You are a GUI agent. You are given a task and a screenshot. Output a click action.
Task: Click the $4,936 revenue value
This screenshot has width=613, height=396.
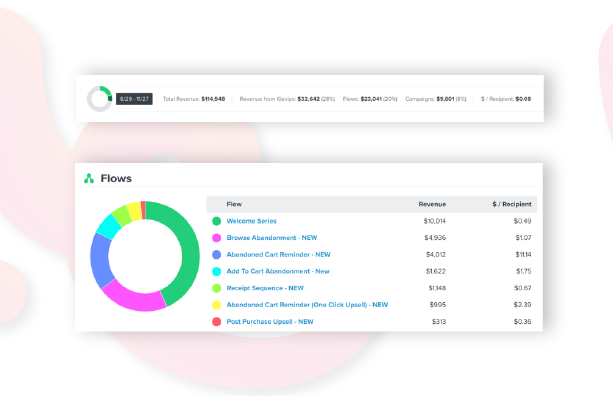pos(435,238)
